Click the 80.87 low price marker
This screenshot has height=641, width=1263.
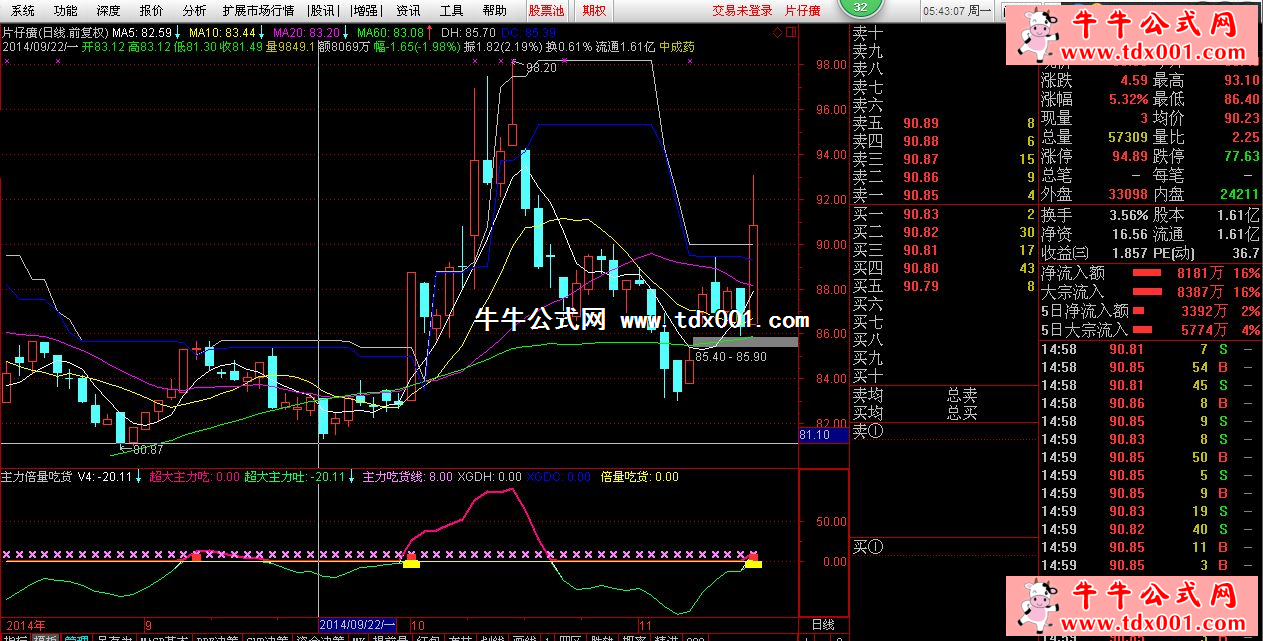point(147,450)
